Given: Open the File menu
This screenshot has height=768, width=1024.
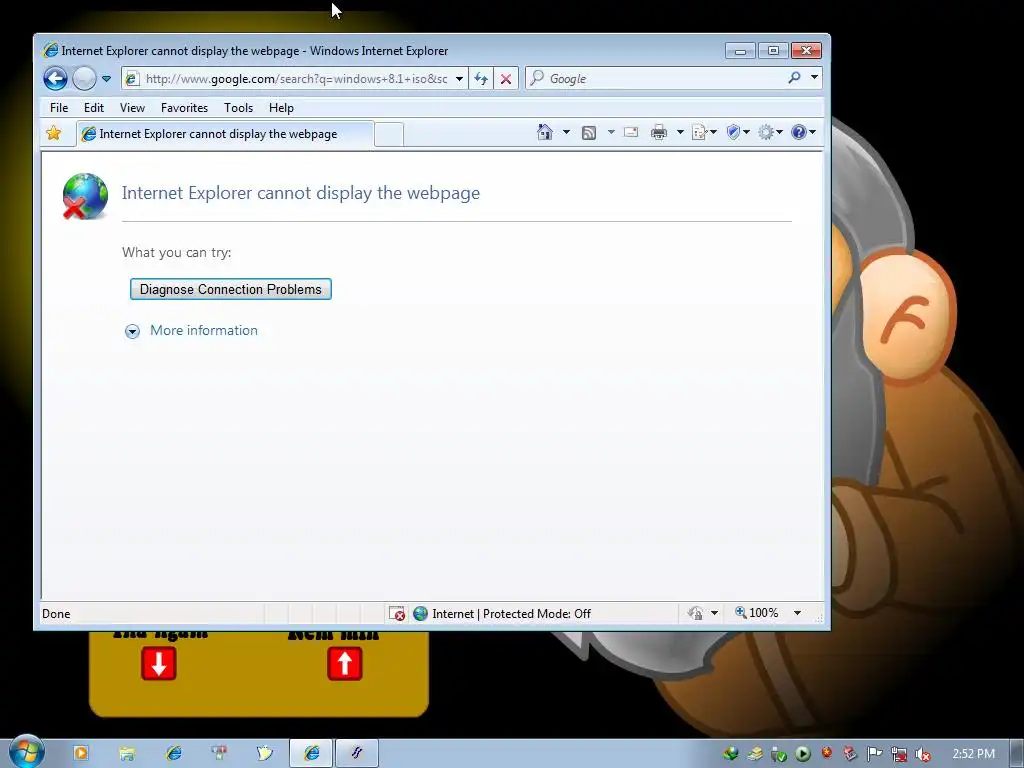Looking at the screenshot, I should pos(59,108).
